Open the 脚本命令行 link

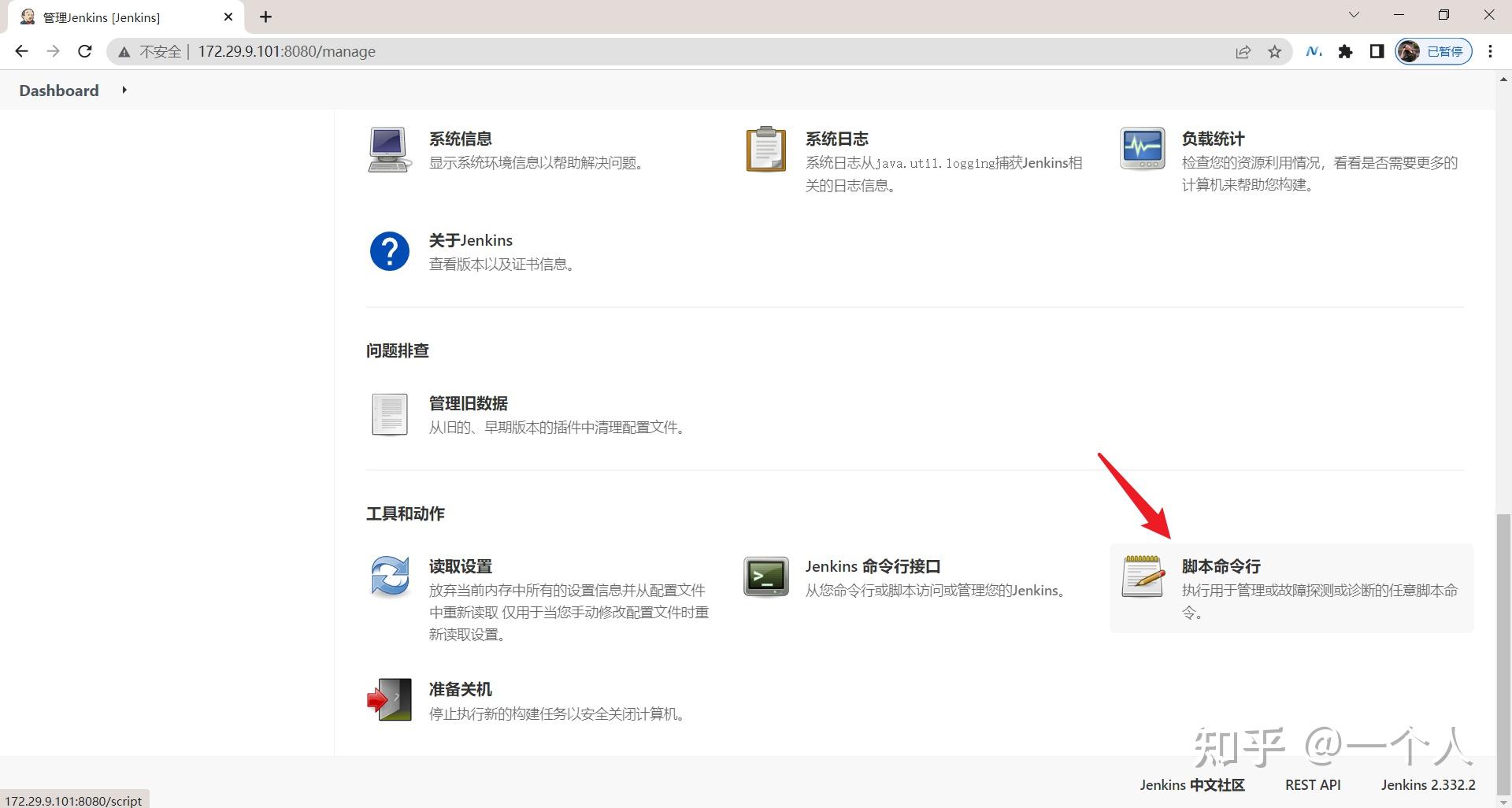[x=1221, y=566]
